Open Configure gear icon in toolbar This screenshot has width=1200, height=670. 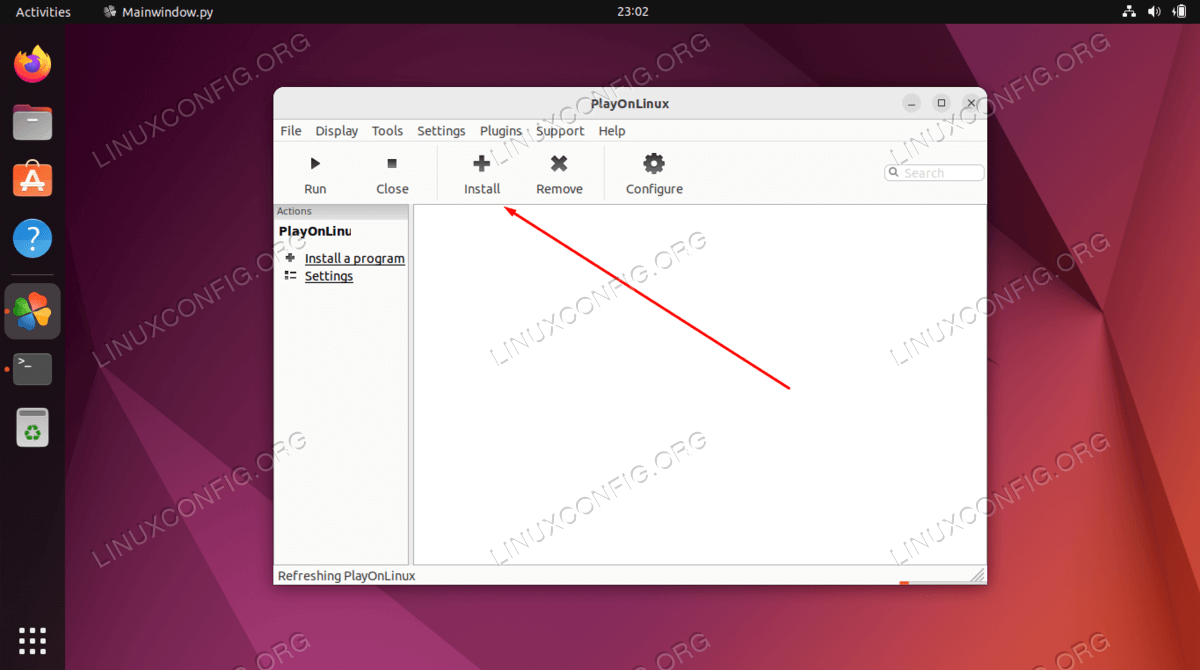(654, 163)
